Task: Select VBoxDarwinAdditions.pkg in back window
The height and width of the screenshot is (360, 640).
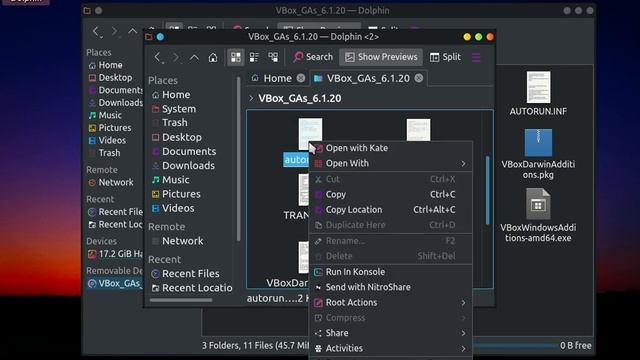Action: pos(538,154)
